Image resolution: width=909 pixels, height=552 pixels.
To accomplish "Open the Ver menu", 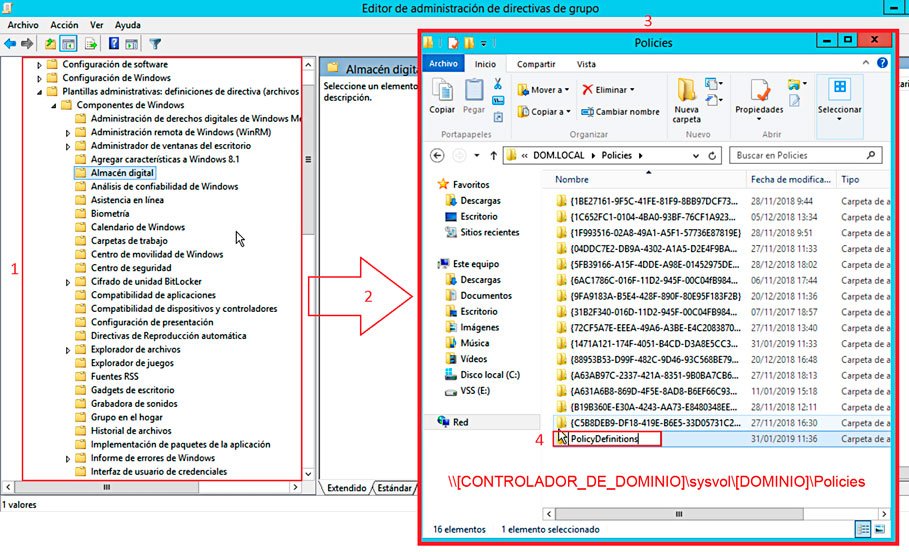I will coord(96,25).
